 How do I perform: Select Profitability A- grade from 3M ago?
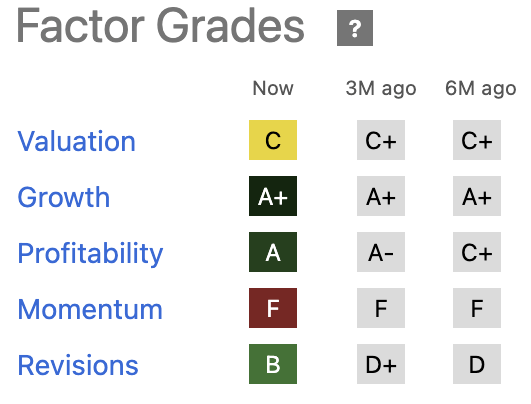[381, 252]
